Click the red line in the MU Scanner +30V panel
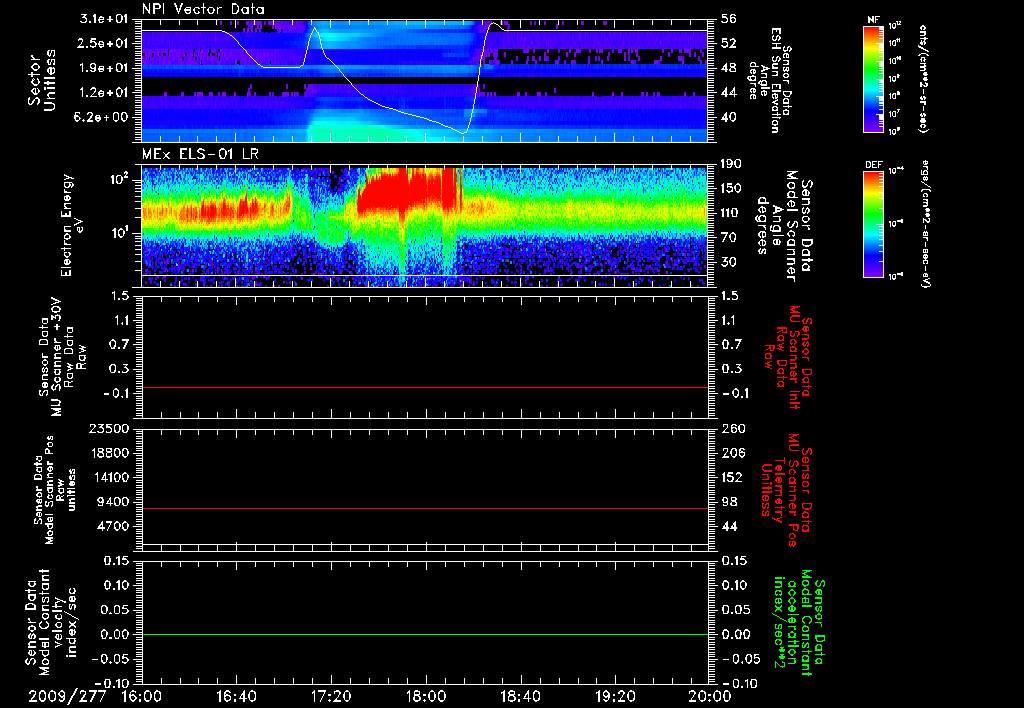The image size is (1024, 708). point(424,388)
